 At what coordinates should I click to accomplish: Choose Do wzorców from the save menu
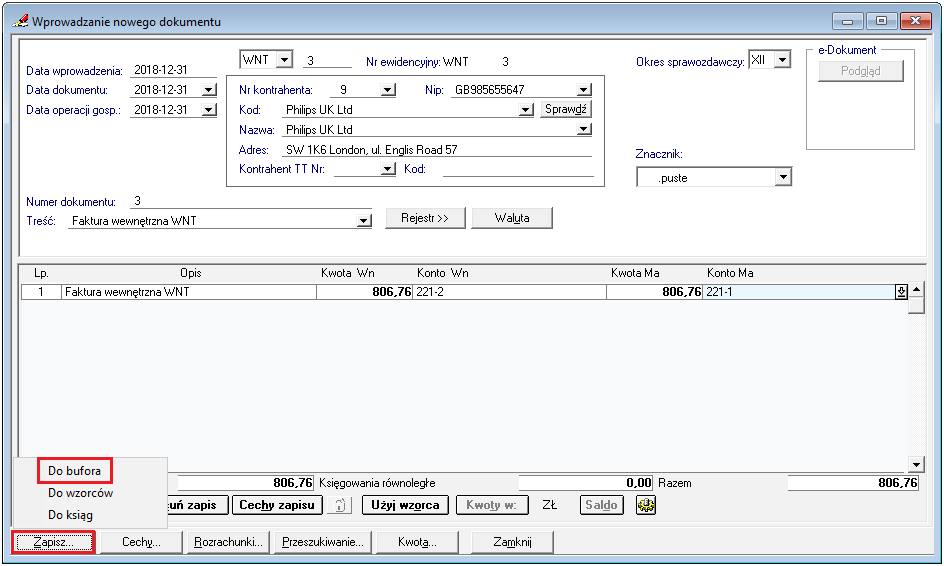pyautogui.click(x=81, y=493)
